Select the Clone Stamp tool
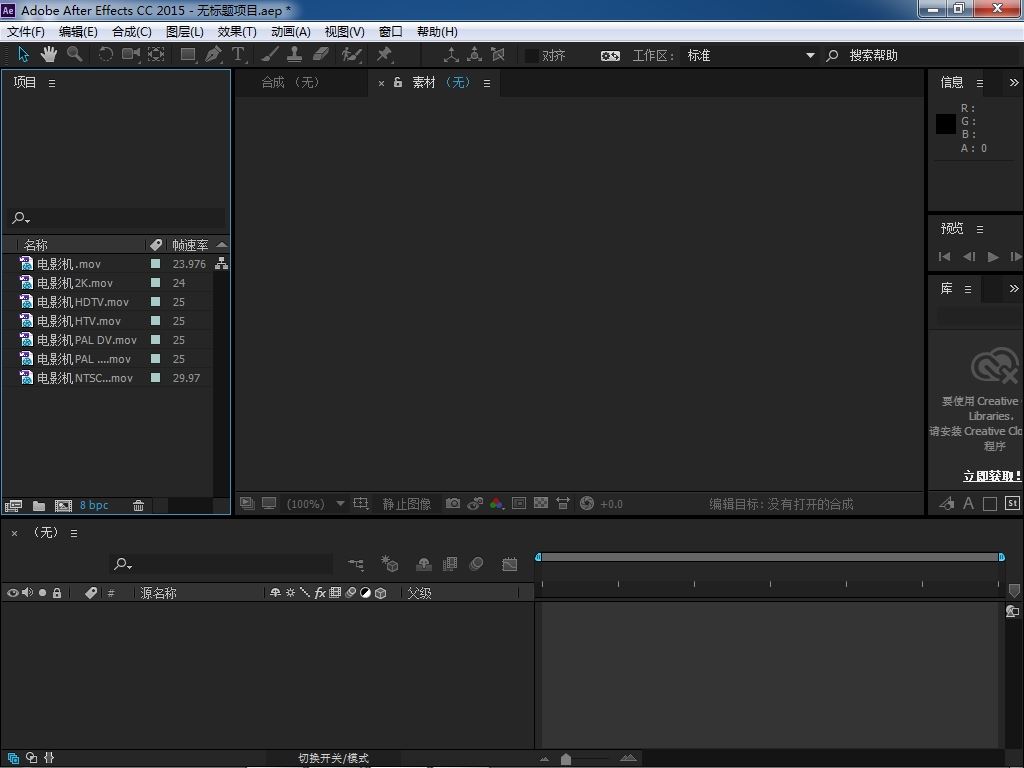Viewport: 1024px width, 768px height. [x=295, y=55]
